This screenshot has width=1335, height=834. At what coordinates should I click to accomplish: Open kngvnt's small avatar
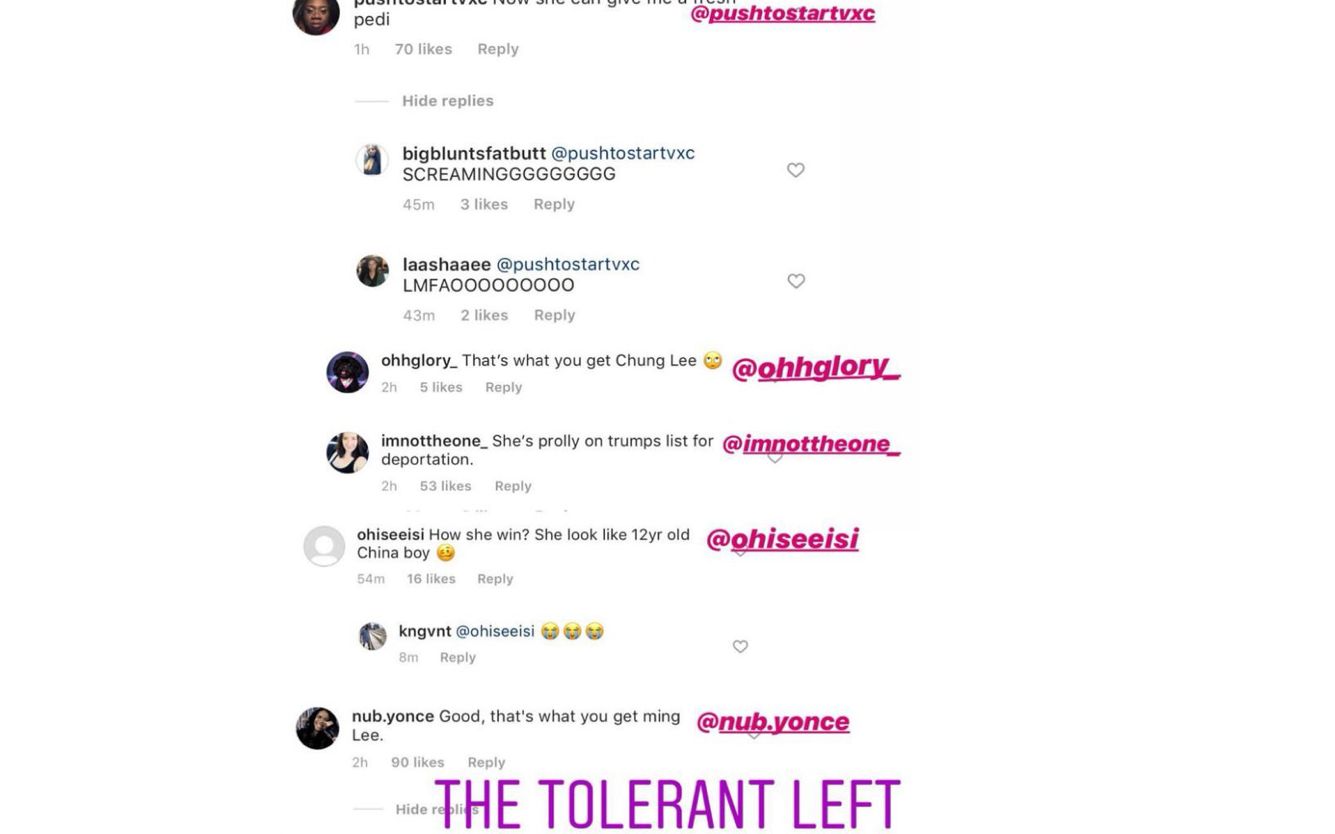372,636
